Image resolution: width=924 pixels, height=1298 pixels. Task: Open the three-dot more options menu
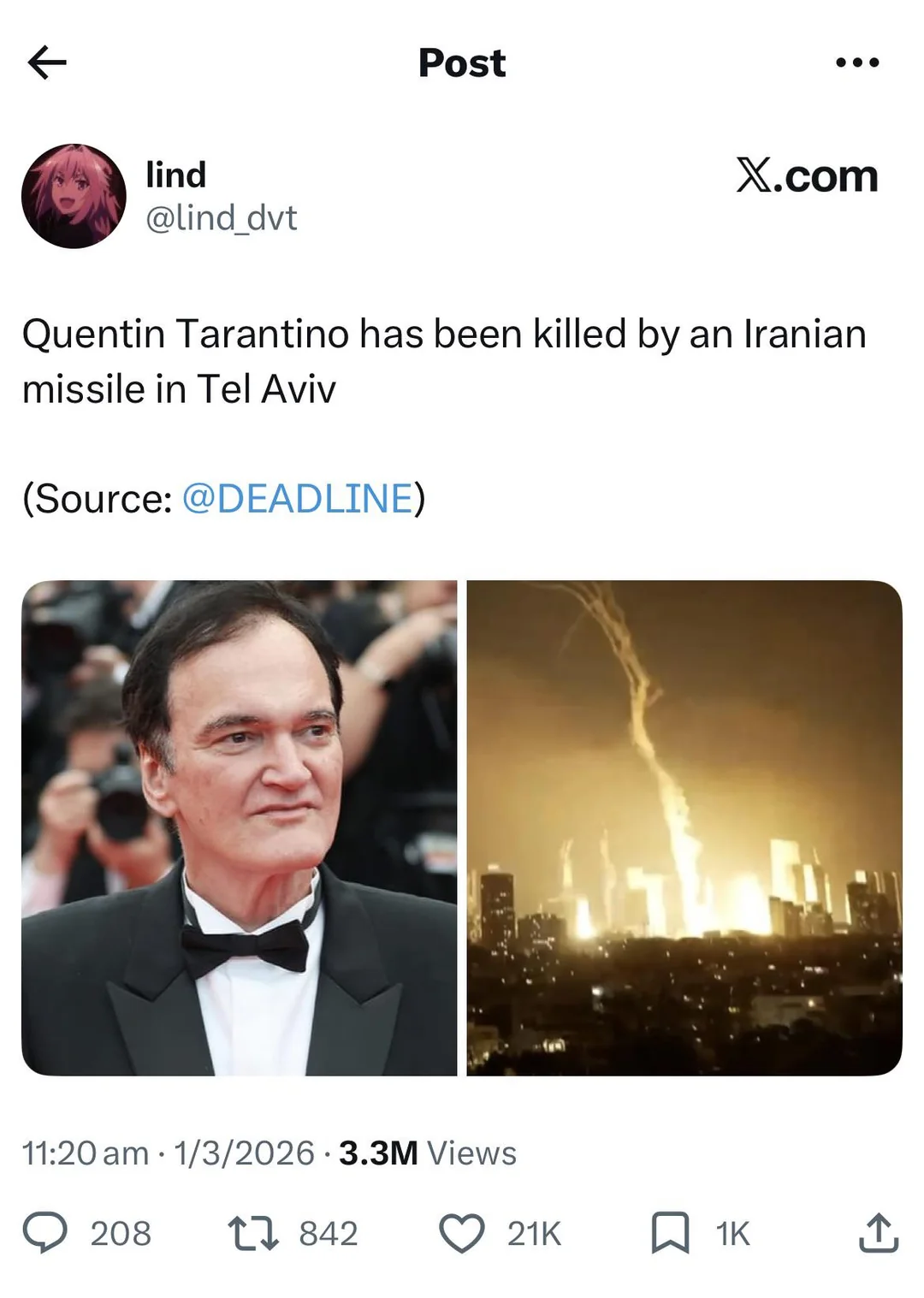pos(857,62)
